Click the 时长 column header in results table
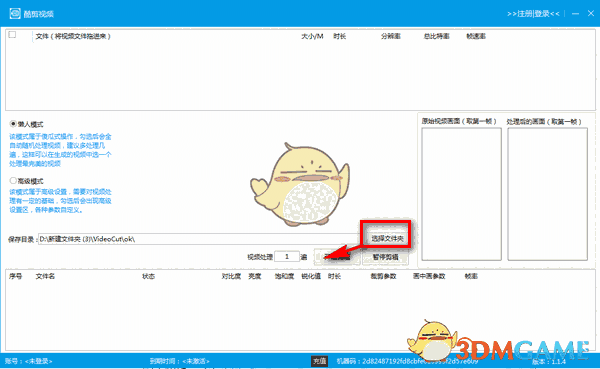Screen dimensions: 600x369 pyautogui.click(x=334, y=276)
